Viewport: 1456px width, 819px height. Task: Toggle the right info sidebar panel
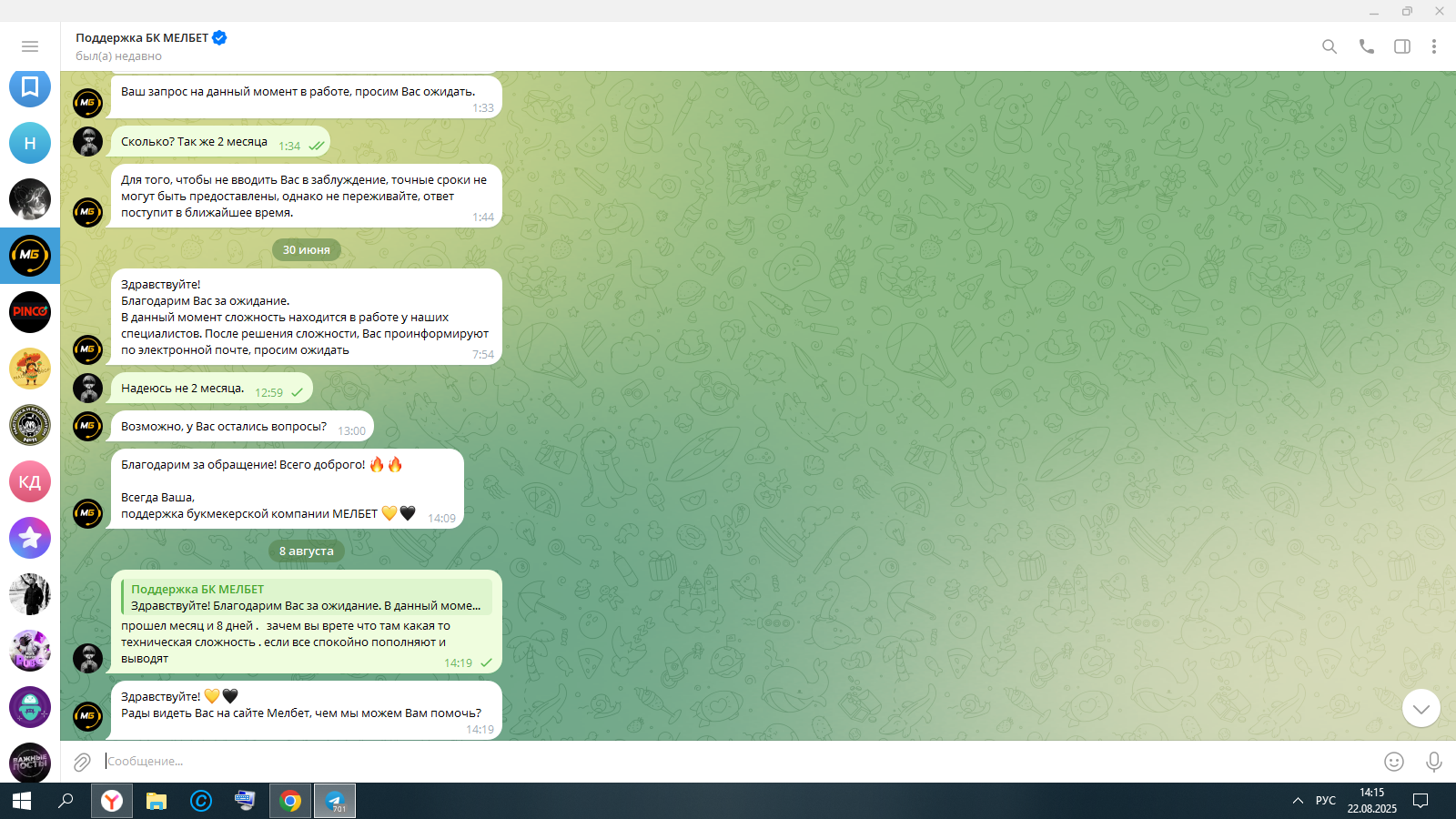1402,46
